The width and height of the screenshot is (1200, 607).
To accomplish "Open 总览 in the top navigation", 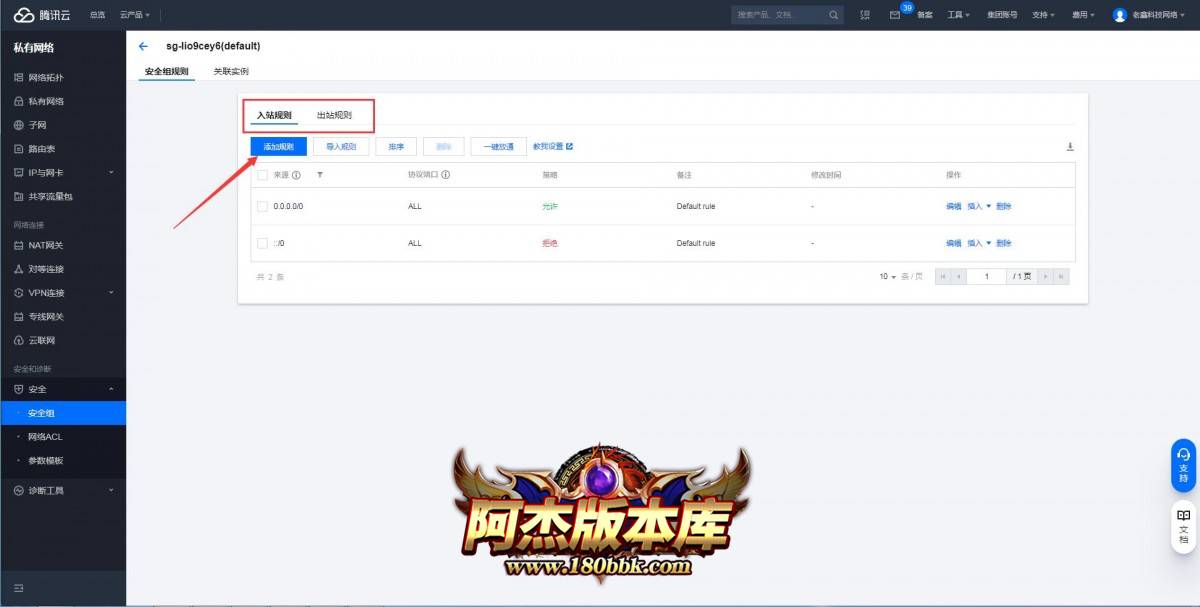I will coord(97,15).
